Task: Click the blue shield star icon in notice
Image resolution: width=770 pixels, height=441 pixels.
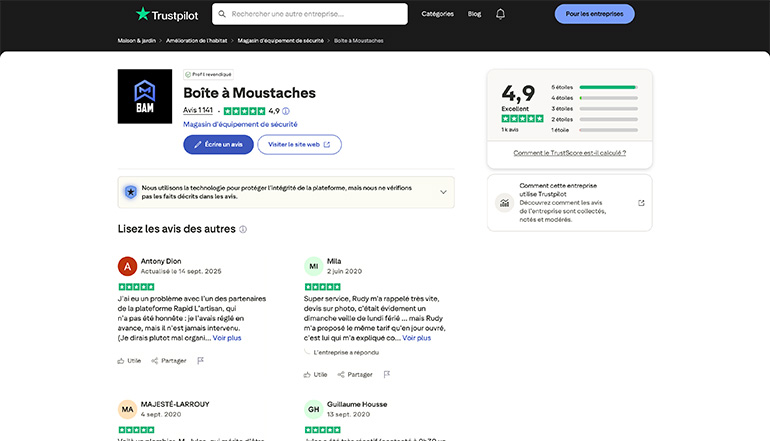Action: point(131,192)
